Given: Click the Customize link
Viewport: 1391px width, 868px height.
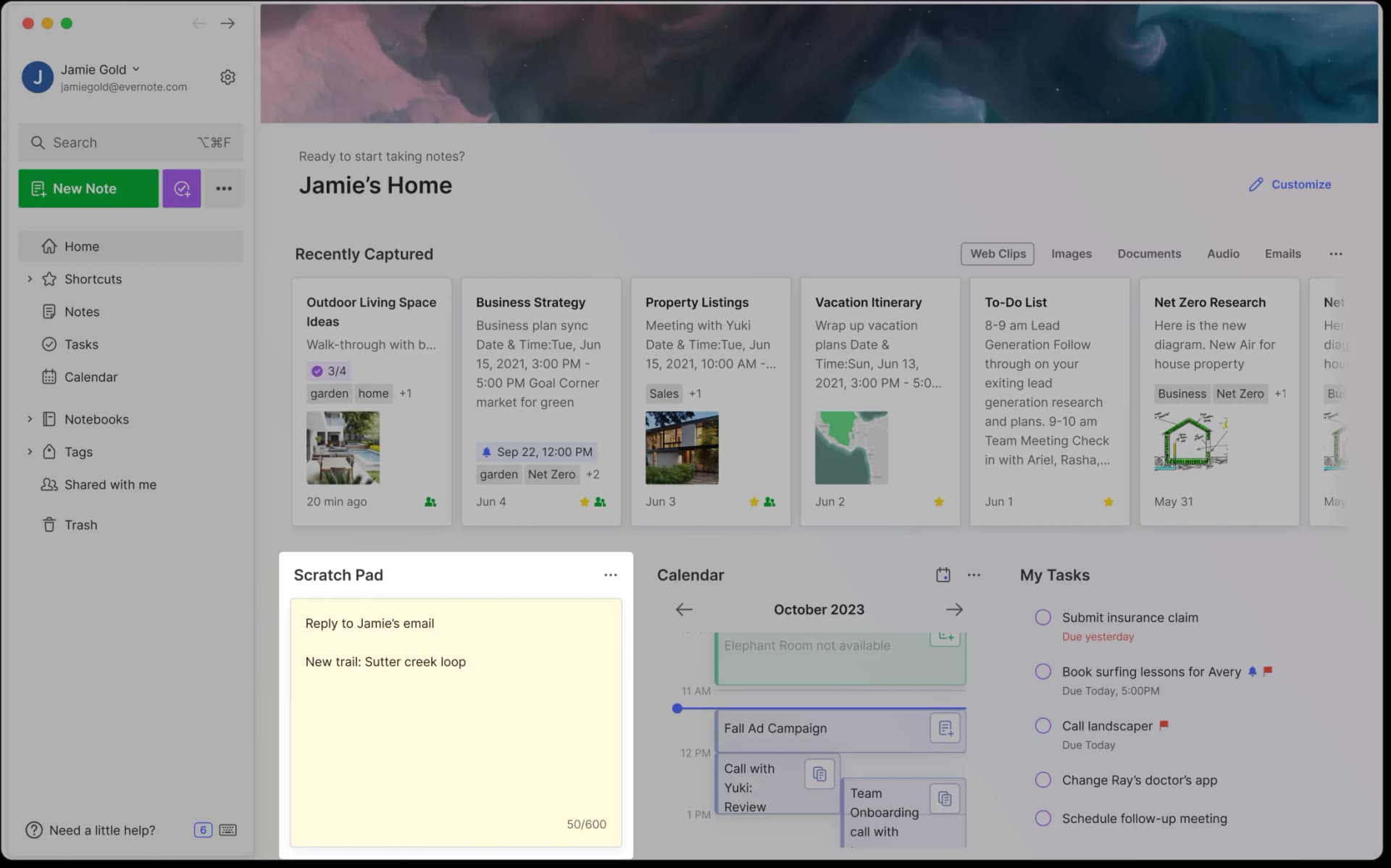Looking at the screenshot, I should point(1300,184).
